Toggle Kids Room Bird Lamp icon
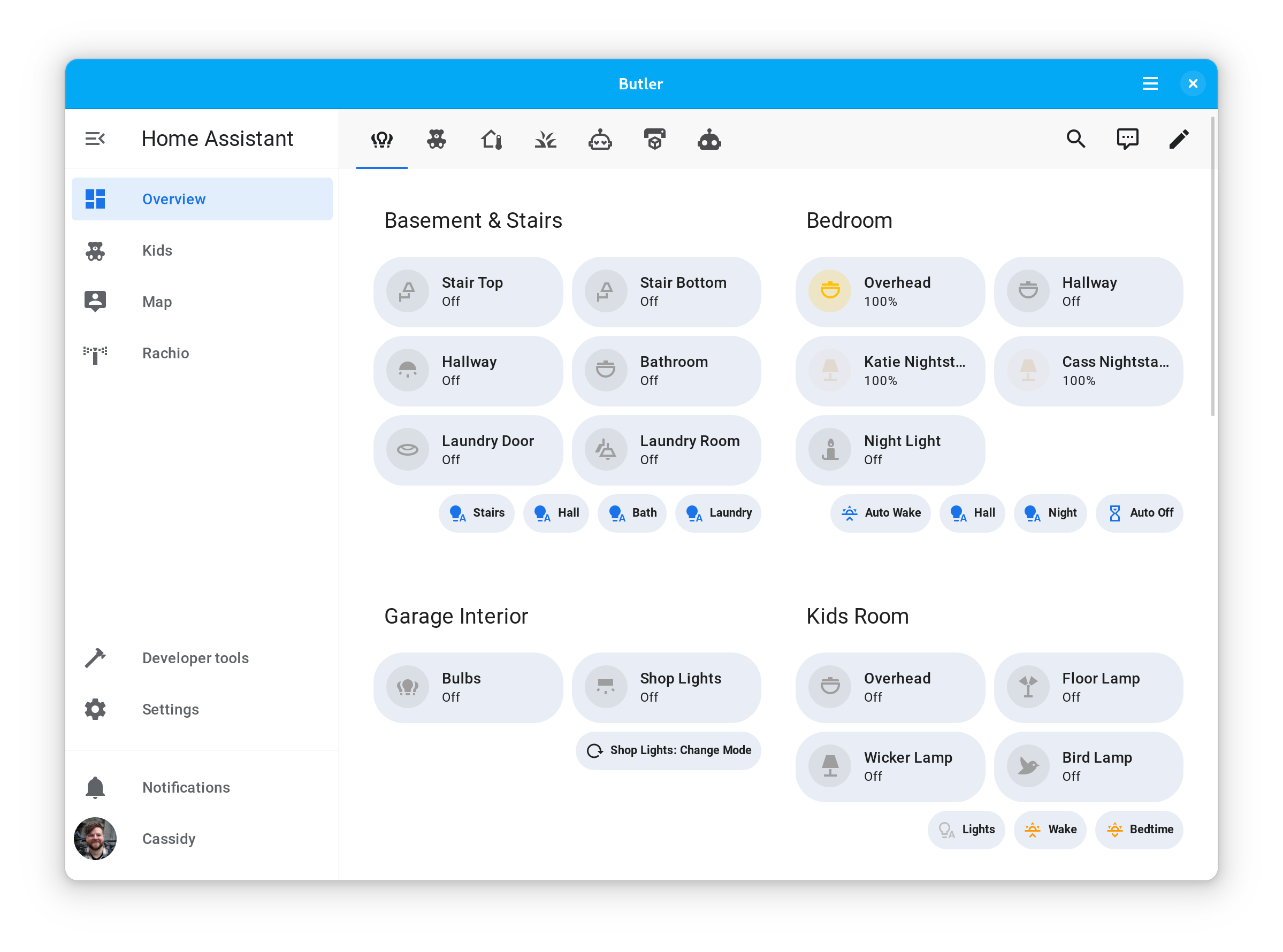The image size is (1283, 952). (1028, 766)
